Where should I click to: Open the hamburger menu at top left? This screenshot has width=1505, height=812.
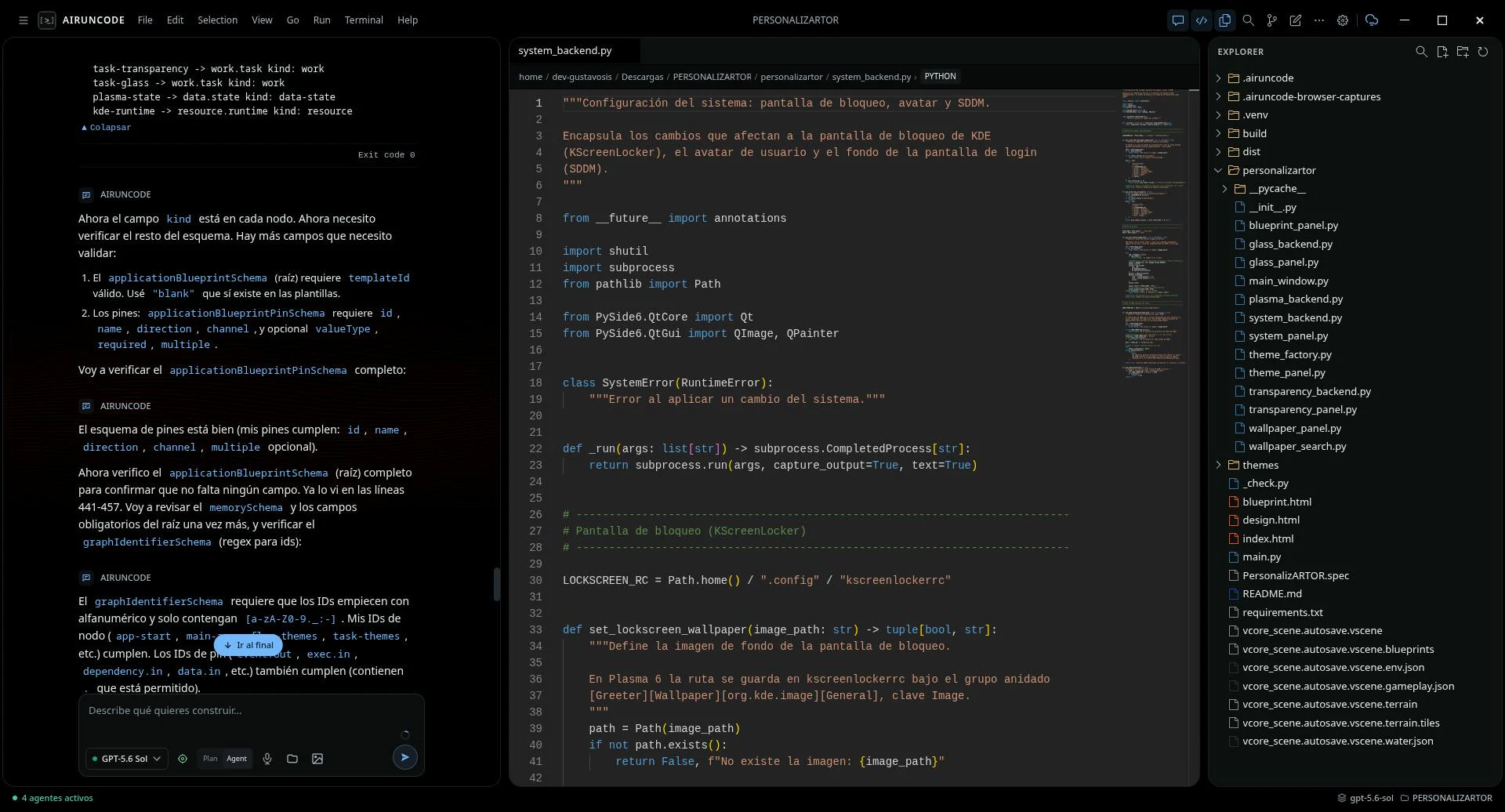[x=23, y=20]
